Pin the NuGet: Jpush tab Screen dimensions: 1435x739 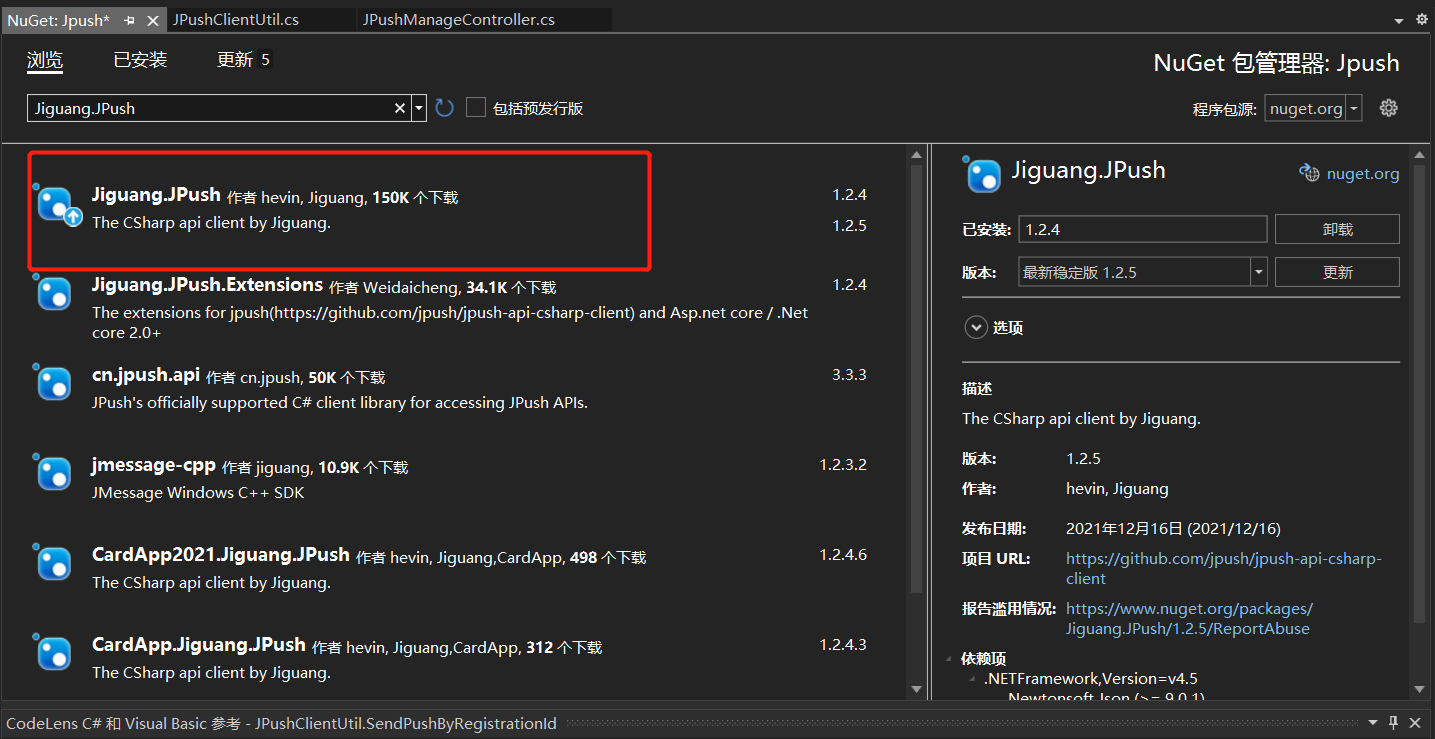click(x=129, y=20)
